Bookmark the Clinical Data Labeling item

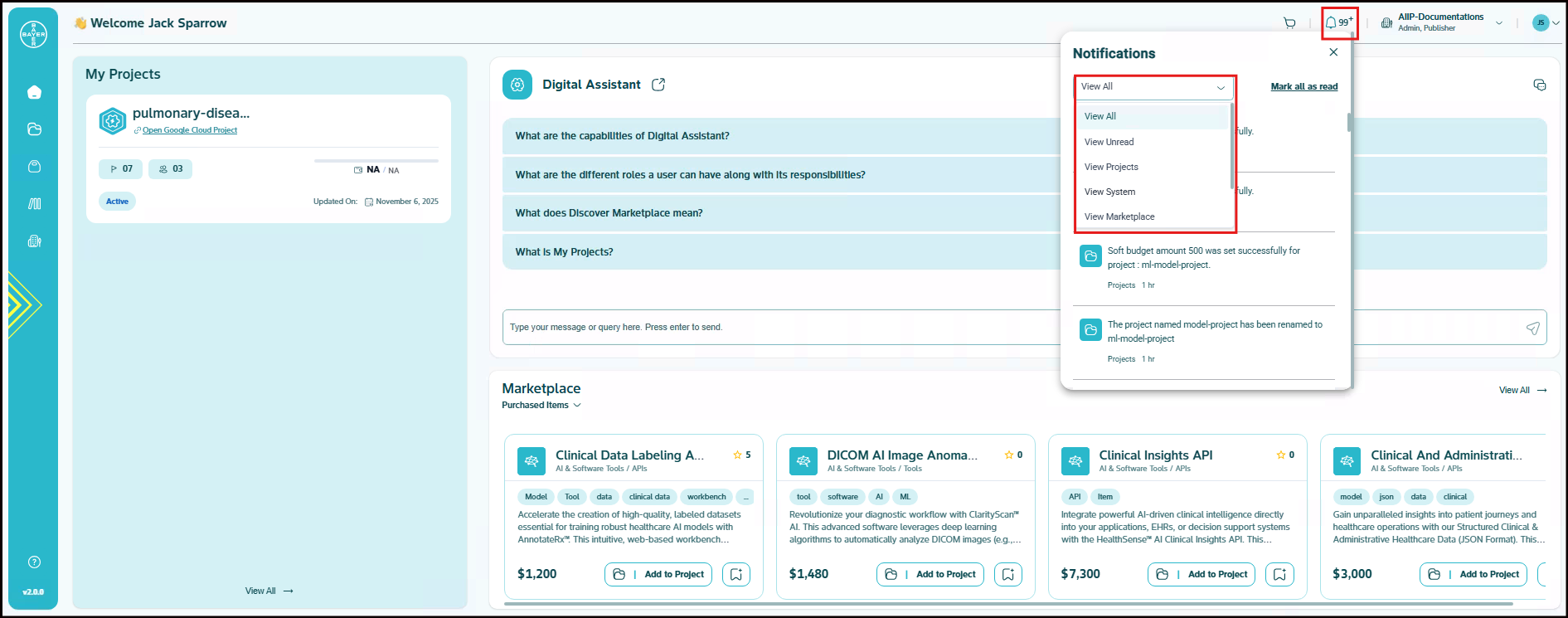pos(736,574)
